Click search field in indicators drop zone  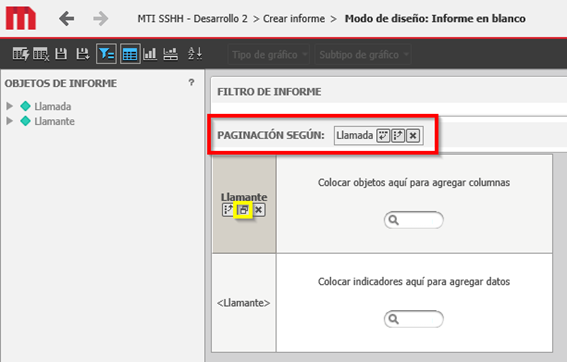[414, 319]
